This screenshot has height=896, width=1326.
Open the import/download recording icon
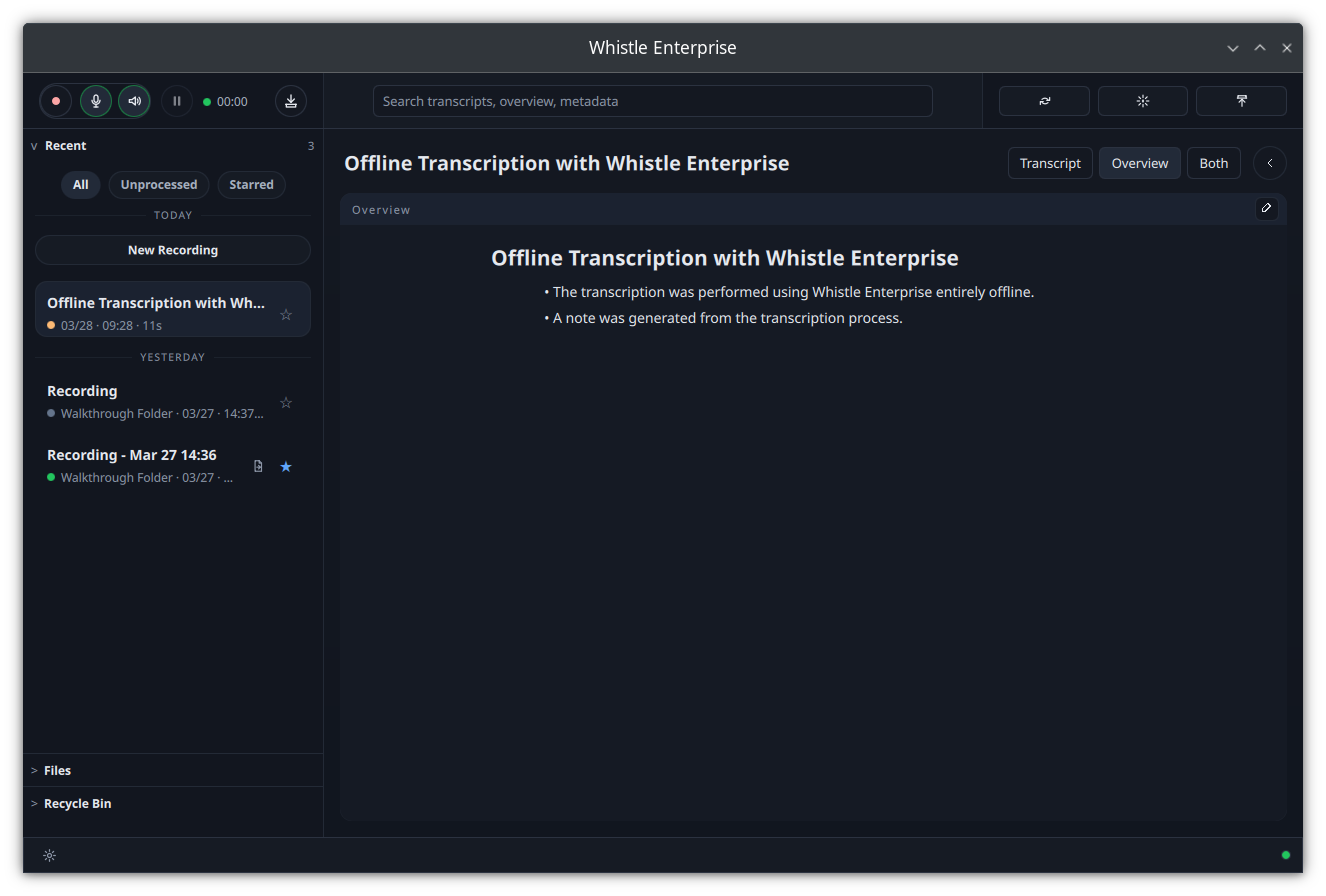pos(290,101)
